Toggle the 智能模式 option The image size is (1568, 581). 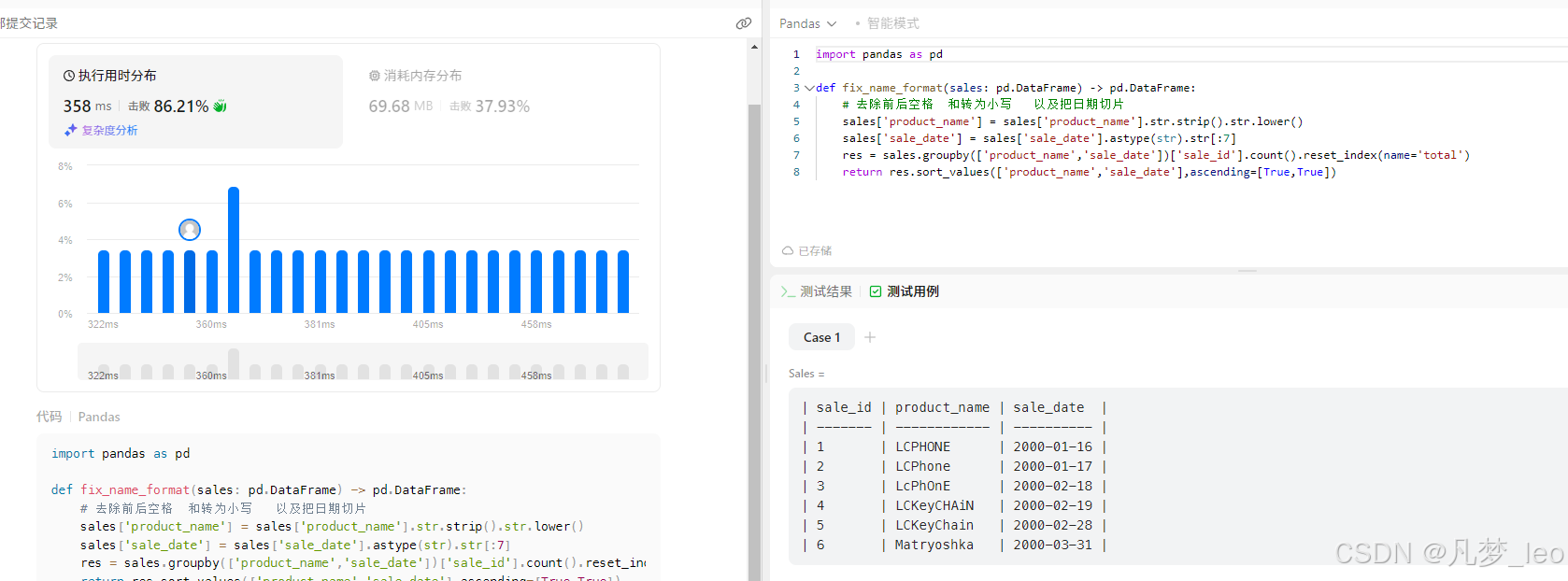tap(892, 23)
